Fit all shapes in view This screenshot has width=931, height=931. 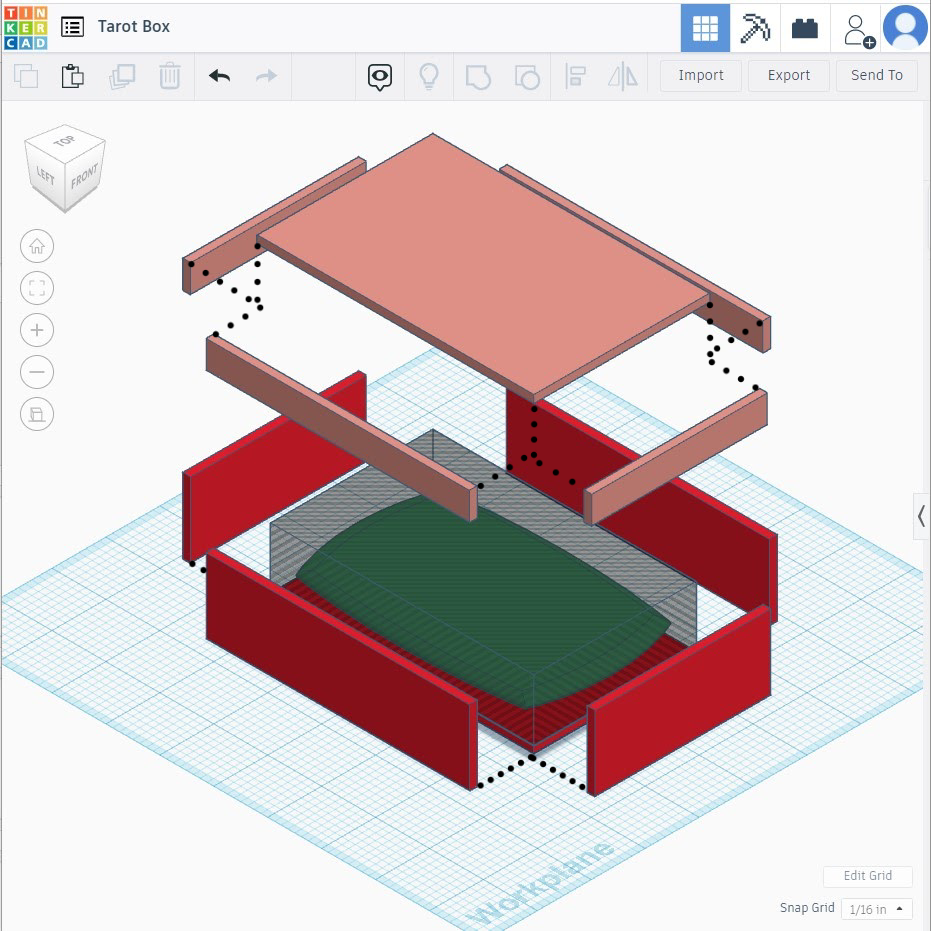[37, 288]
